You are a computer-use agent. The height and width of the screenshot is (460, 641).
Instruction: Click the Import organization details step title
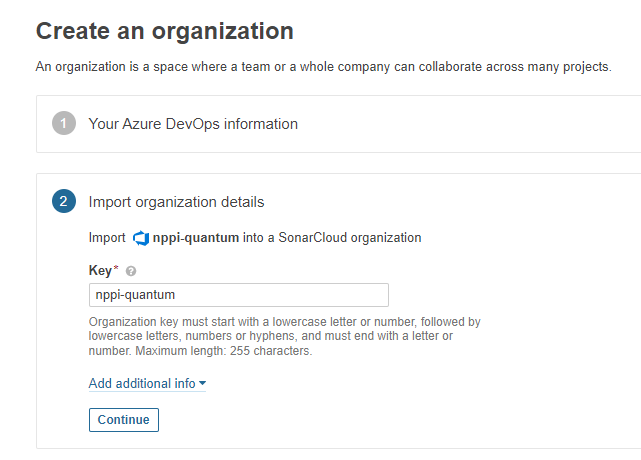pyautogui.click(x=176, y=202)
